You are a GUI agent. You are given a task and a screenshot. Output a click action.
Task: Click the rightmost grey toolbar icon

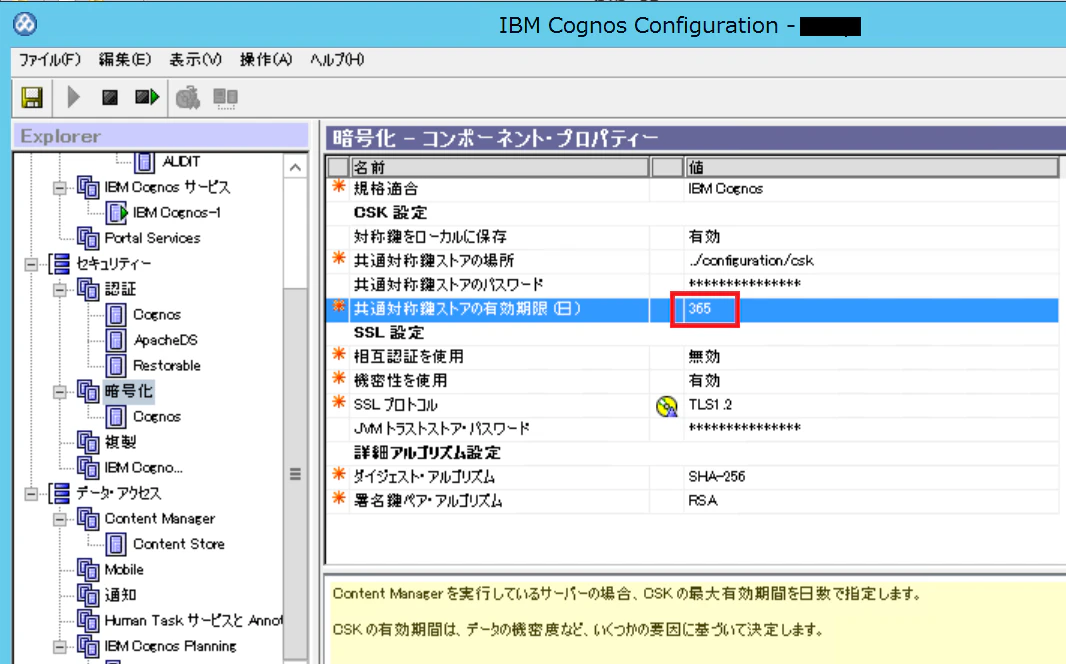(x=225, y=98)
